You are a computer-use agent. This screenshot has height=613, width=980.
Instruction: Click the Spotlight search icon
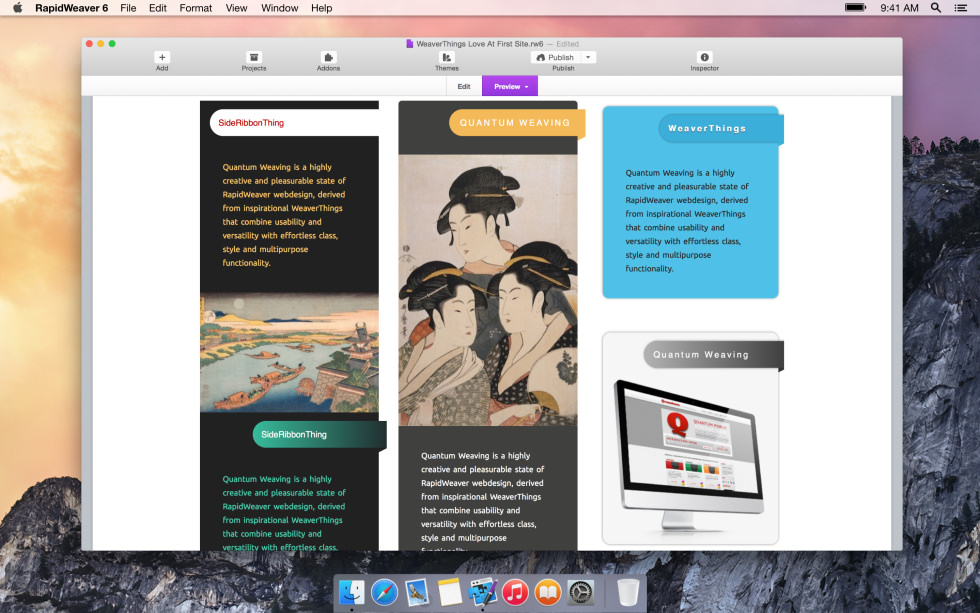click(936, 8)
